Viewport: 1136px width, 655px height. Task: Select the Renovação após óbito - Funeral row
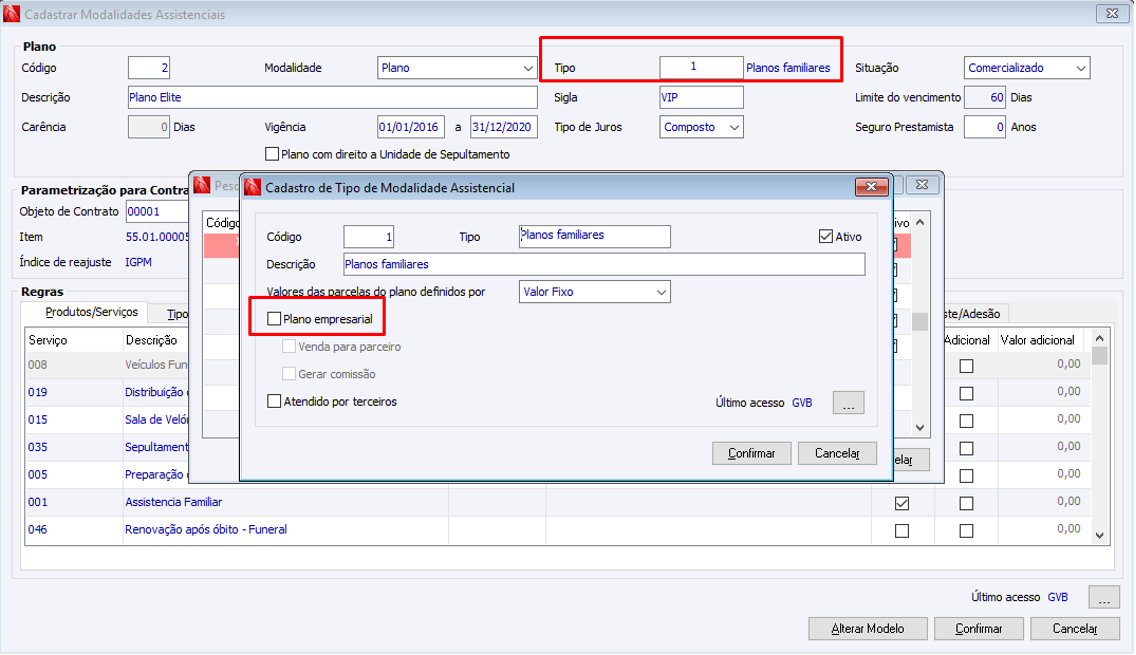click(556, 530)
